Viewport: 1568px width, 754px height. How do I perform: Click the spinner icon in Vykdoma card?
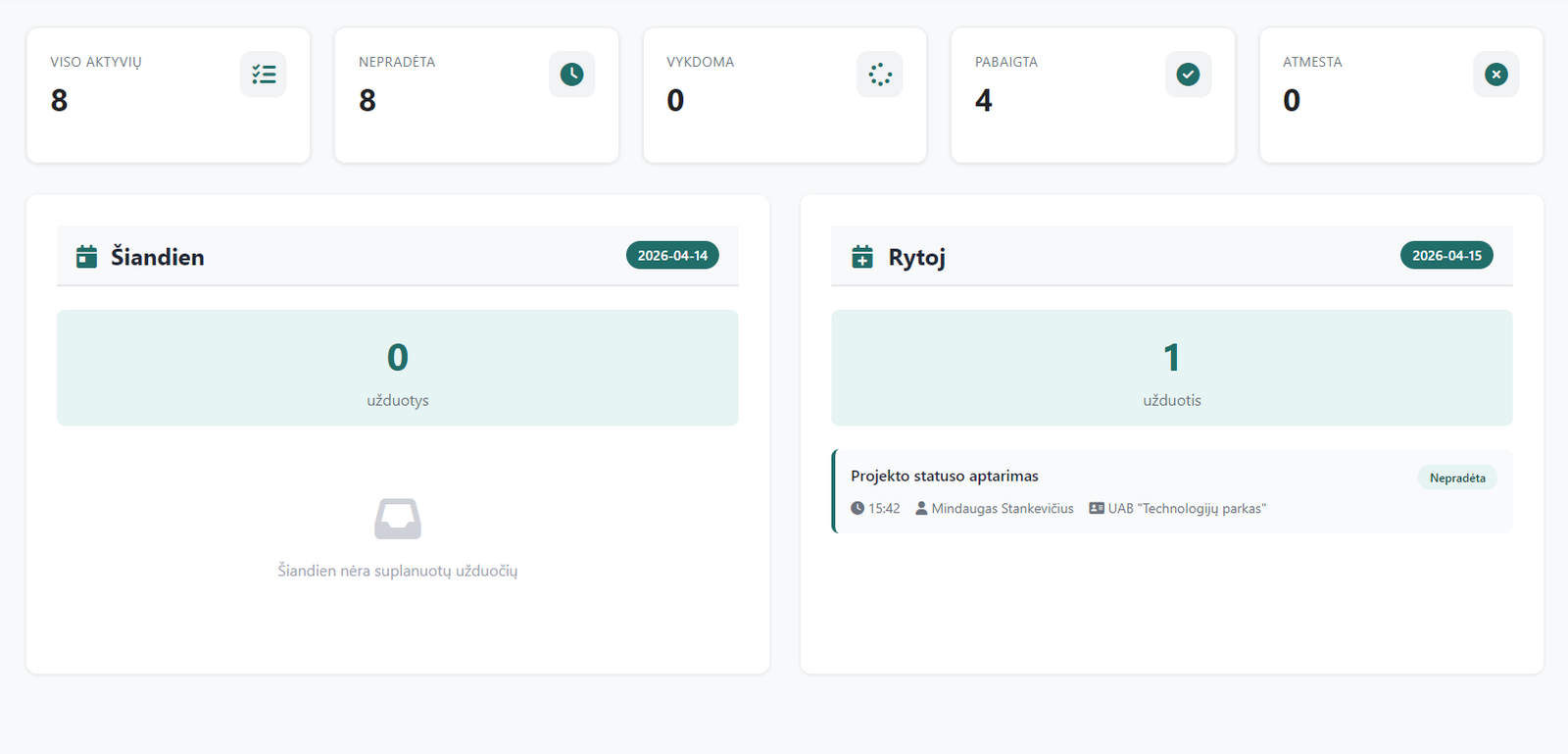[879, 75]
